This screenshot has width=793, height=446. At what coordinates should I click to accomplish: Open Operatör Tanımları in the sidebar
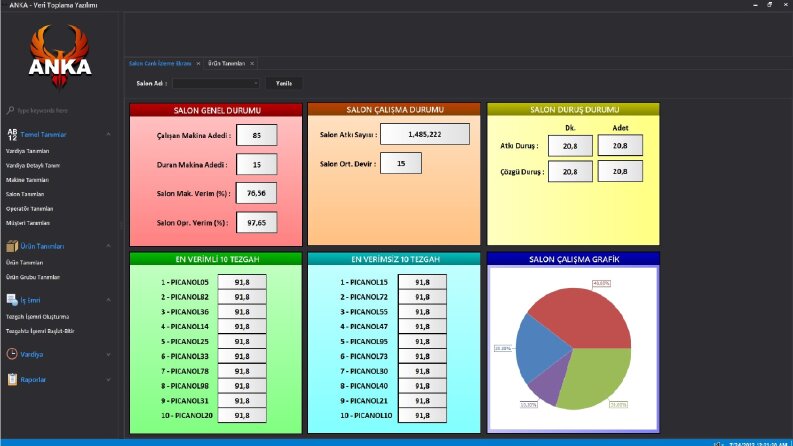29,209
